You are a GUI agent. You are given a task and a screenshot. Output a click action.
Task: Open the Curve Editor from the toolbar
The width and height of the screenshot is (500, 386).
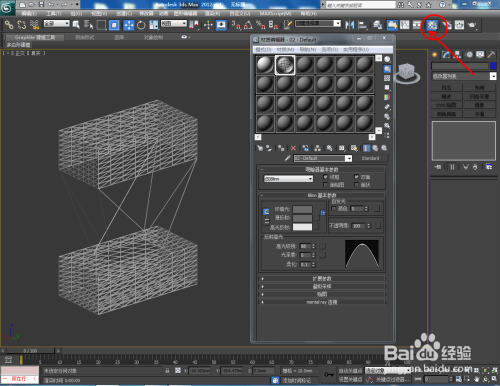[x=404, y=25]
